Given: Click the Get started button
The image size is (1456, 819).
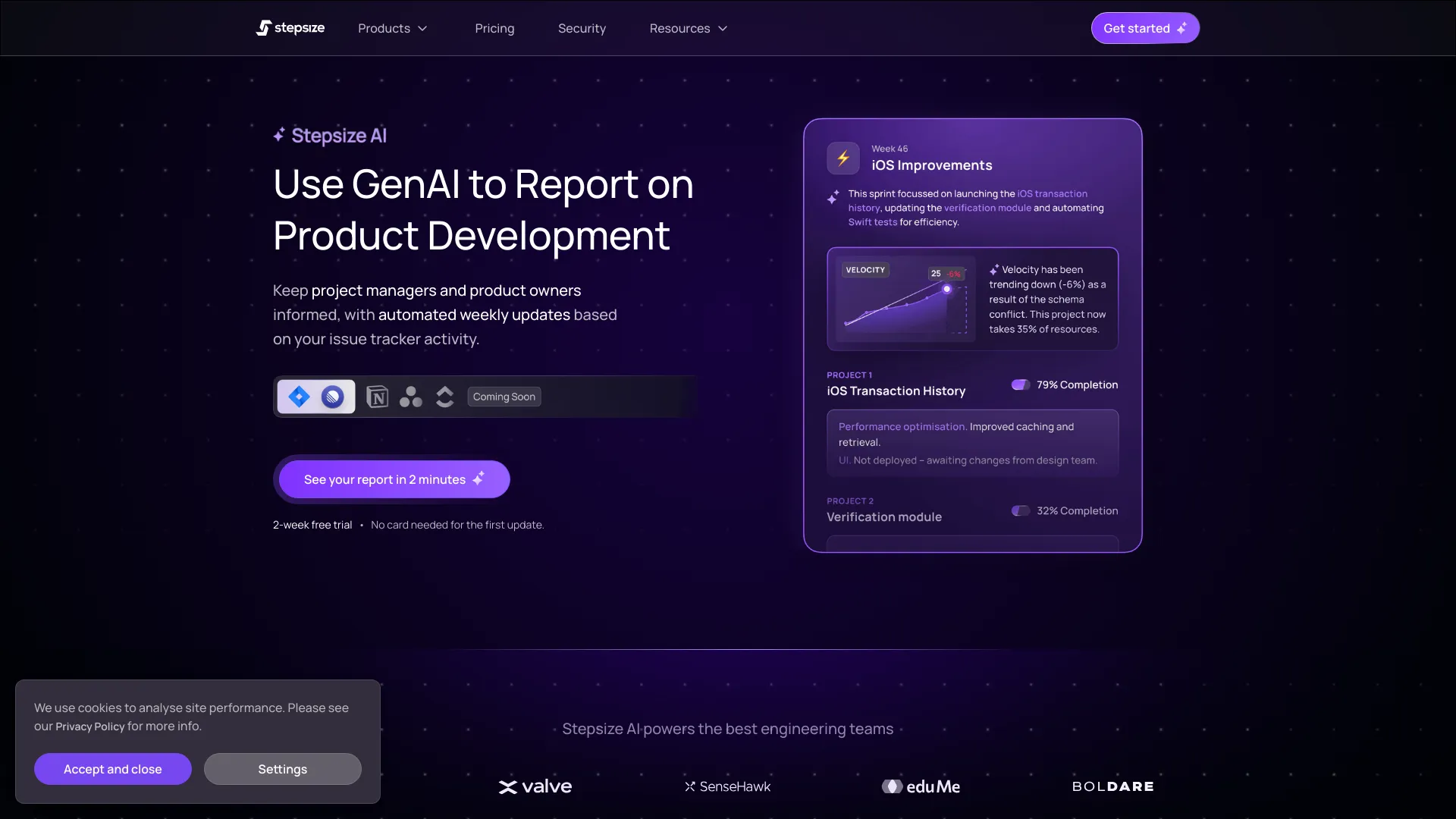Looking at the screenshot, I should point(1144,28).
